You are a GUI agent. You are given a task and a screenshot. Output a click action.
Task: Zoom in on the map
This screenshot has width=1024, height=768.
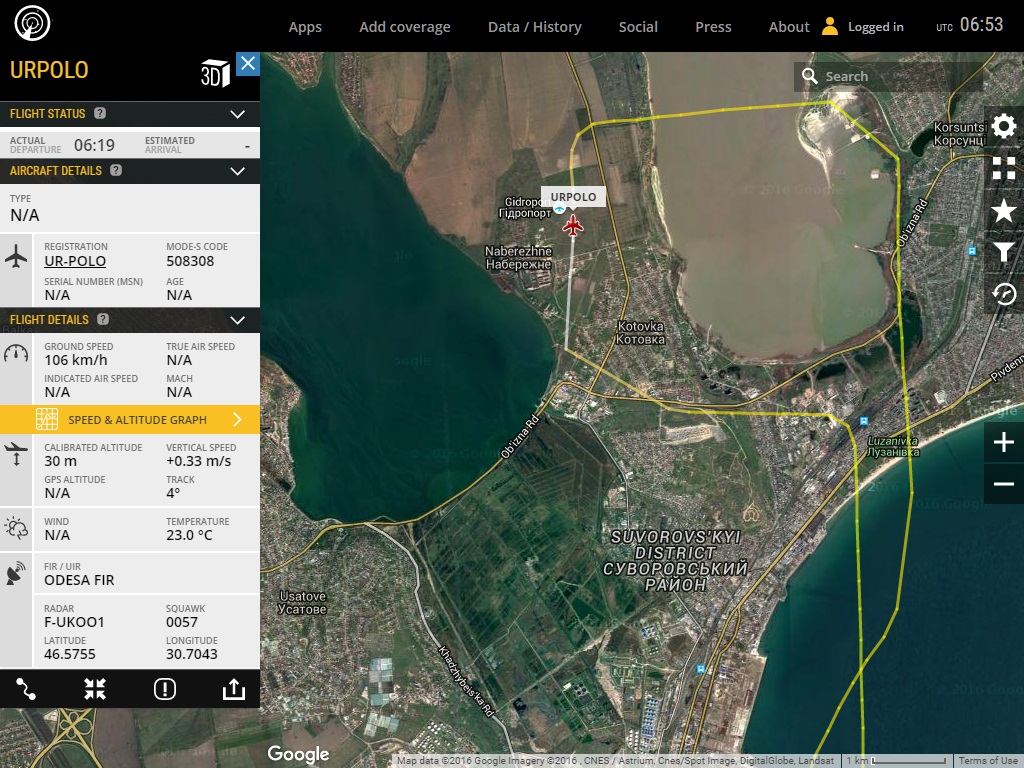click(x=1003, y=442)
